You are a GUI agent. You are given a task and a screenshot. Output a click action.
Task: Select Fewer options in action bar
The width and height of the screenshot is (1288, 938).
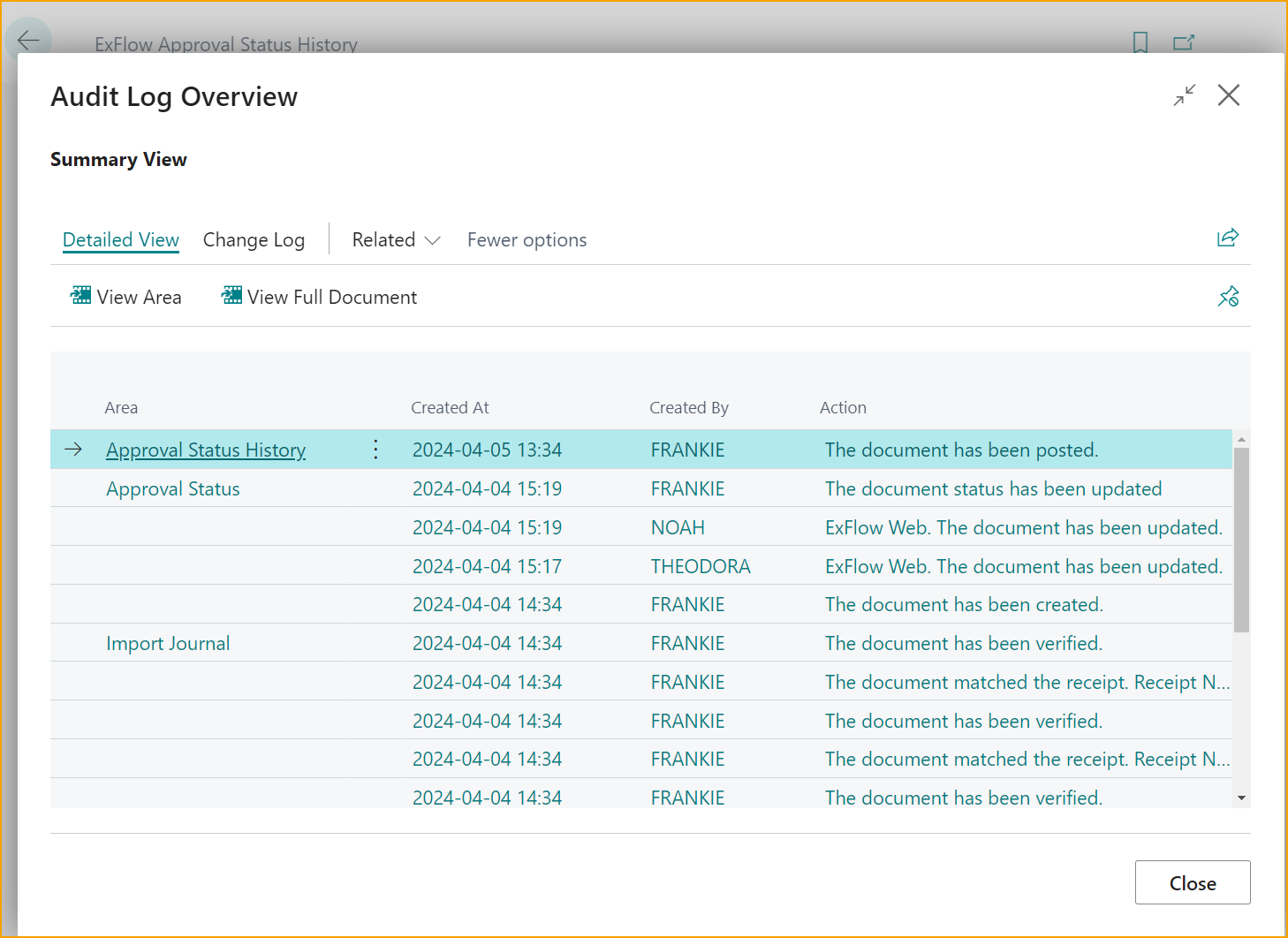coord(527,240)
